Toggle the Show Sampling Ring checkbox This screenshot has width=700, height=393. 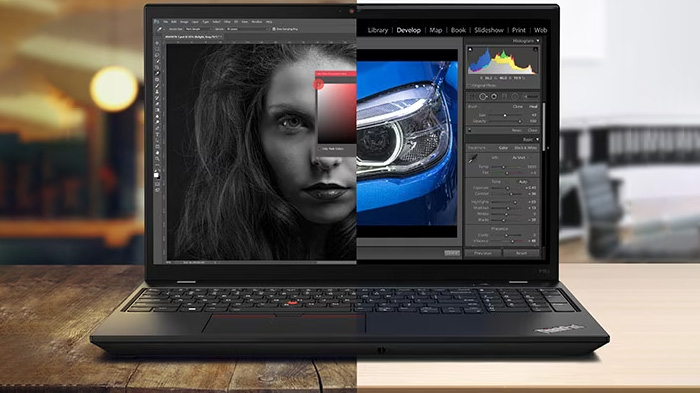pos(274,29)
